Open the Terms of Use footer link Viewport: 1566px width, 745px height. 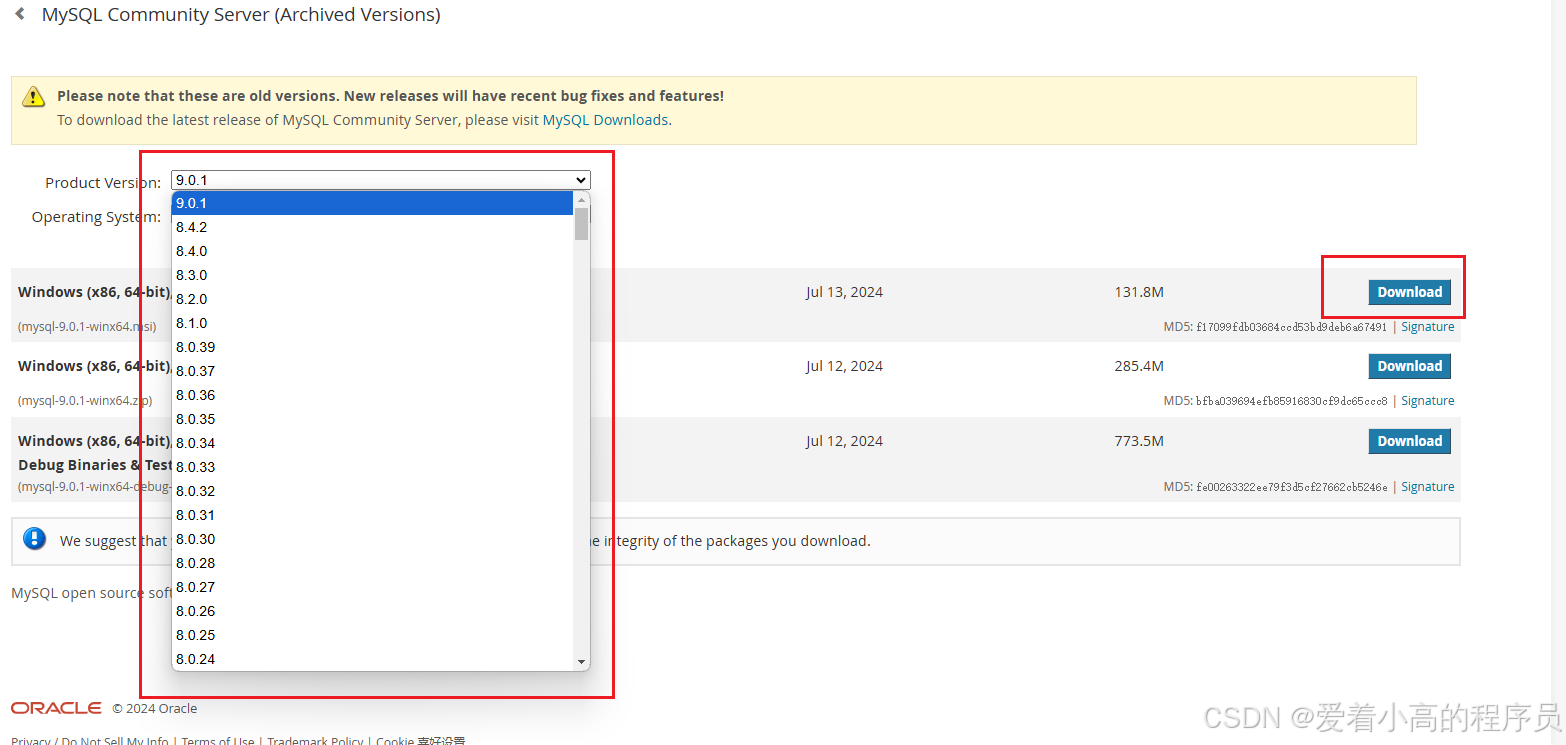coord(218,741)
